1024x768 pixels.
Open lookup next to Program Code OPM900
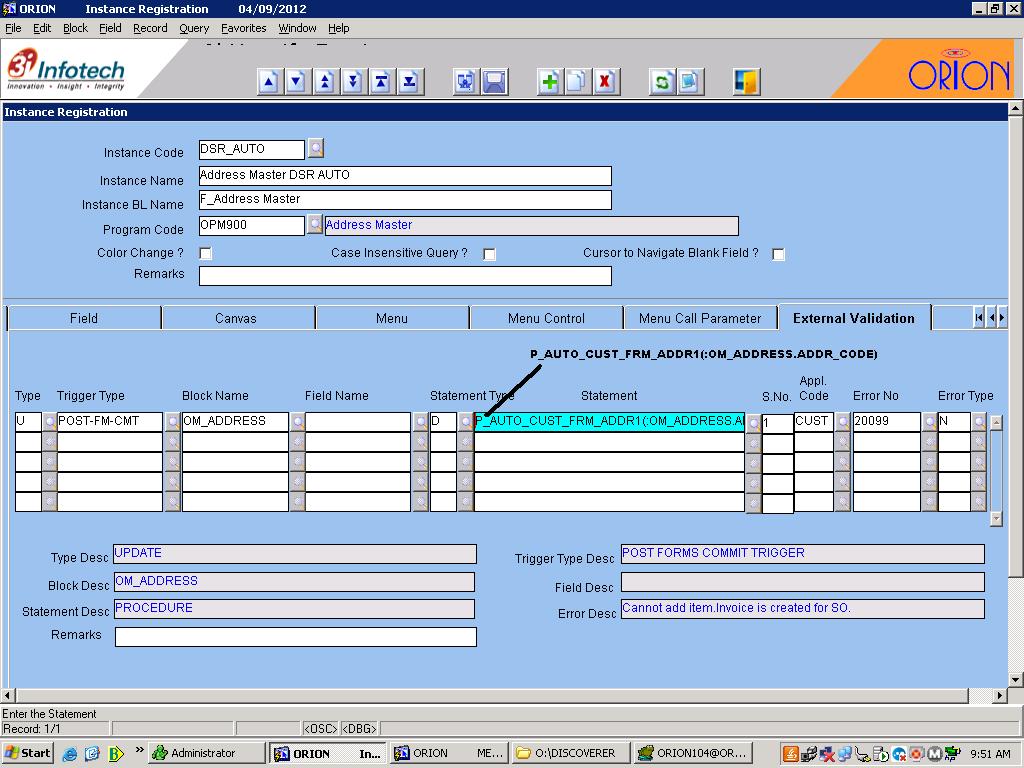(315, 225)
